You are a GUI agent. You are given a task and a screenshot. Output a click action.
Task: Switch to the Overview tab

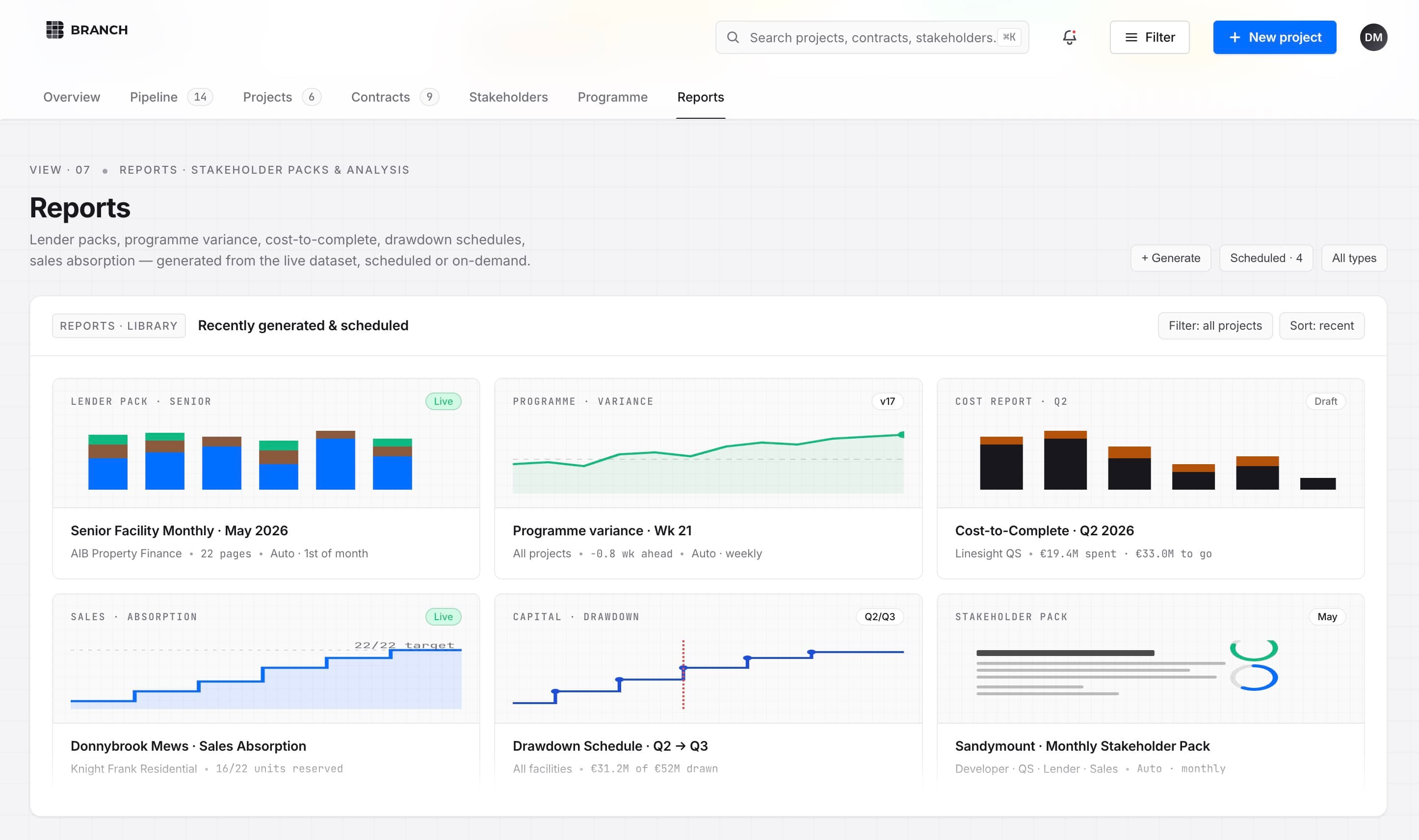pos(72,97)
